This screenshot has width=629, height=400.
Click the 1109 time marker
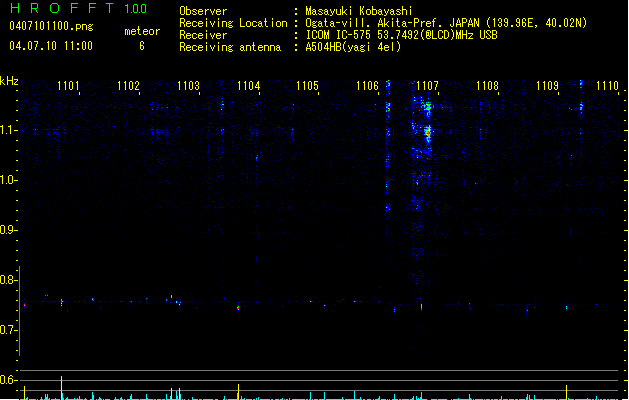pos(547,86)
